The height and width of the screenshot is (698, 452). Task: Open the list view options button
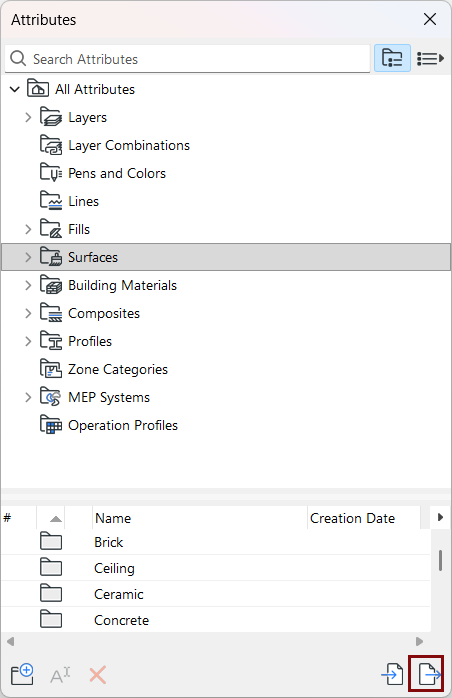tap(430, 58)
